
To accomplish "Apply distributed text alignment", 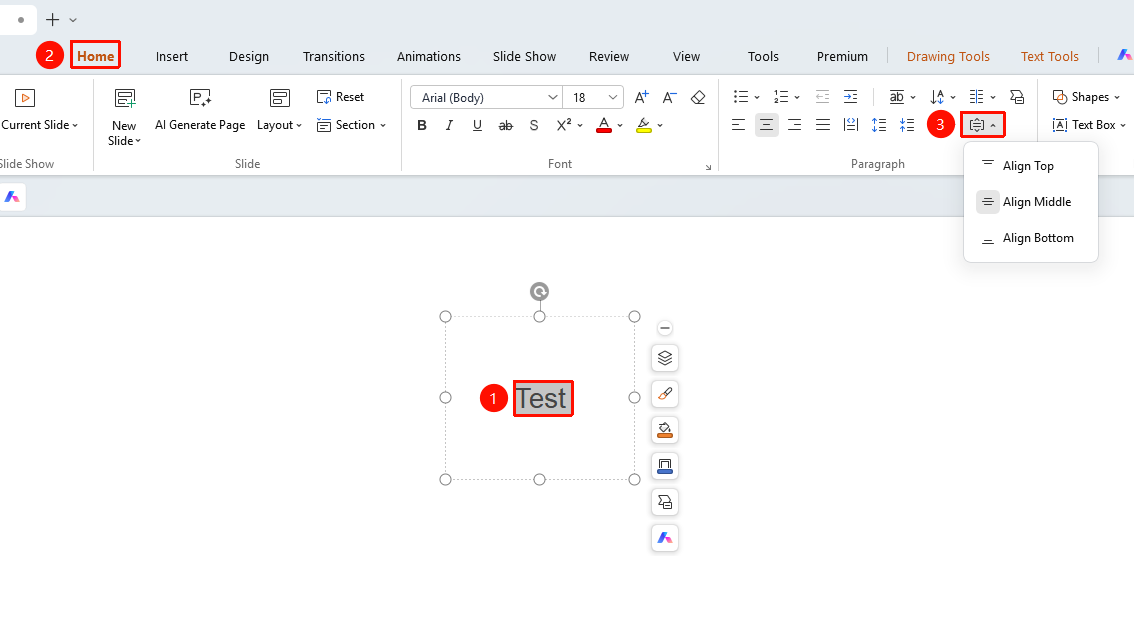I will [850, 125].
